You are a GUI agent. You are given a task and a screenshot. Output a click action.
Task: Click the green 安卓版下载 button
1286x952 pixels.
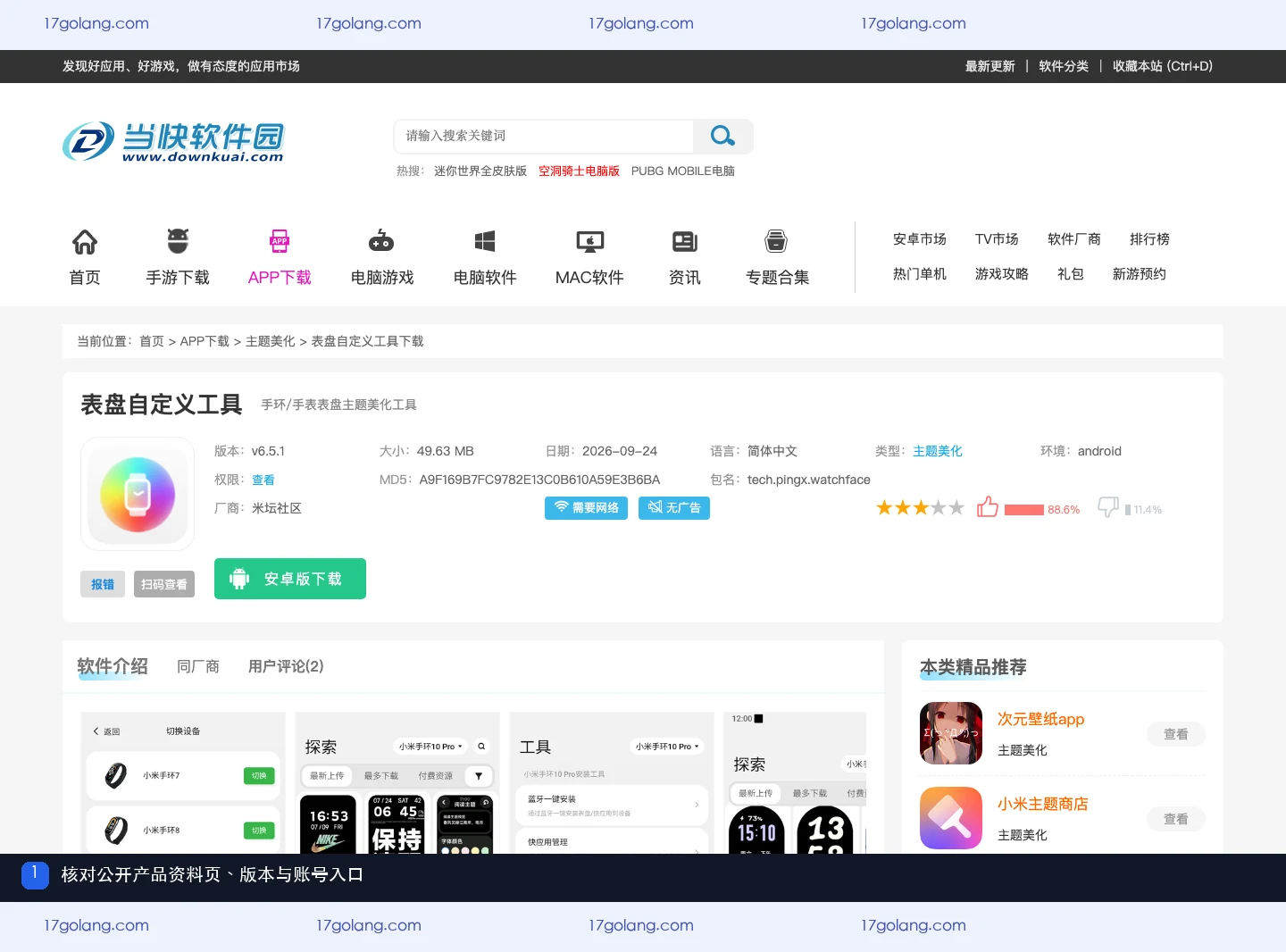click(290, 579)
